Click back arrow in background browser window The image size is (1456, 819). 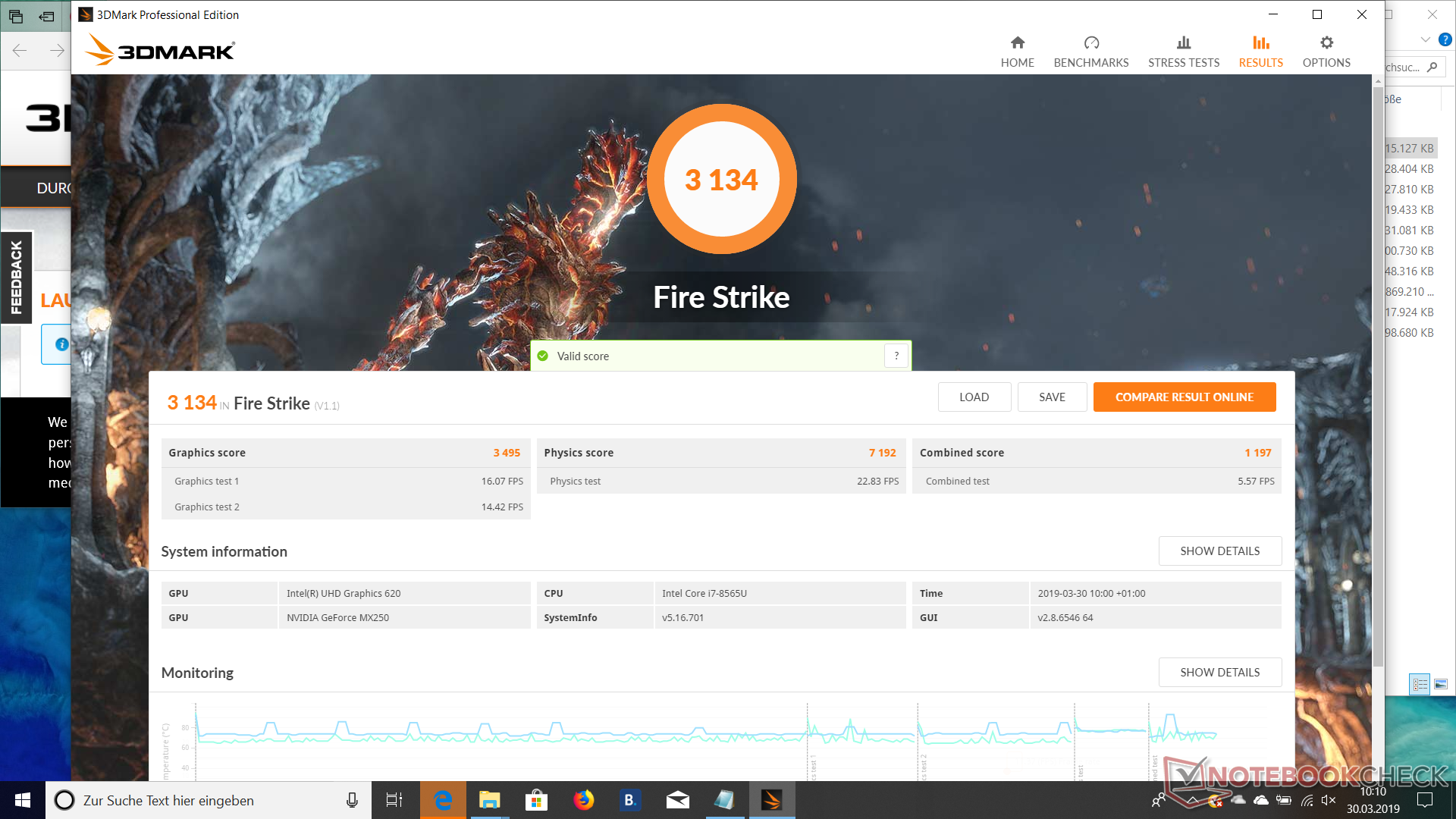20,51
